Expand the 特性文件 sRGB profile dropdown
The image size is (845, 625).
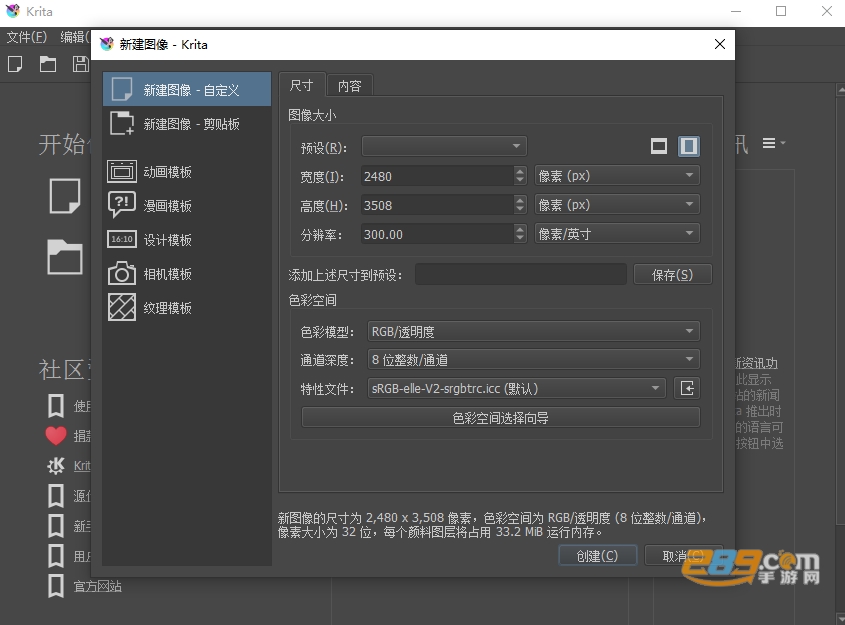click(x=516, y=388)
